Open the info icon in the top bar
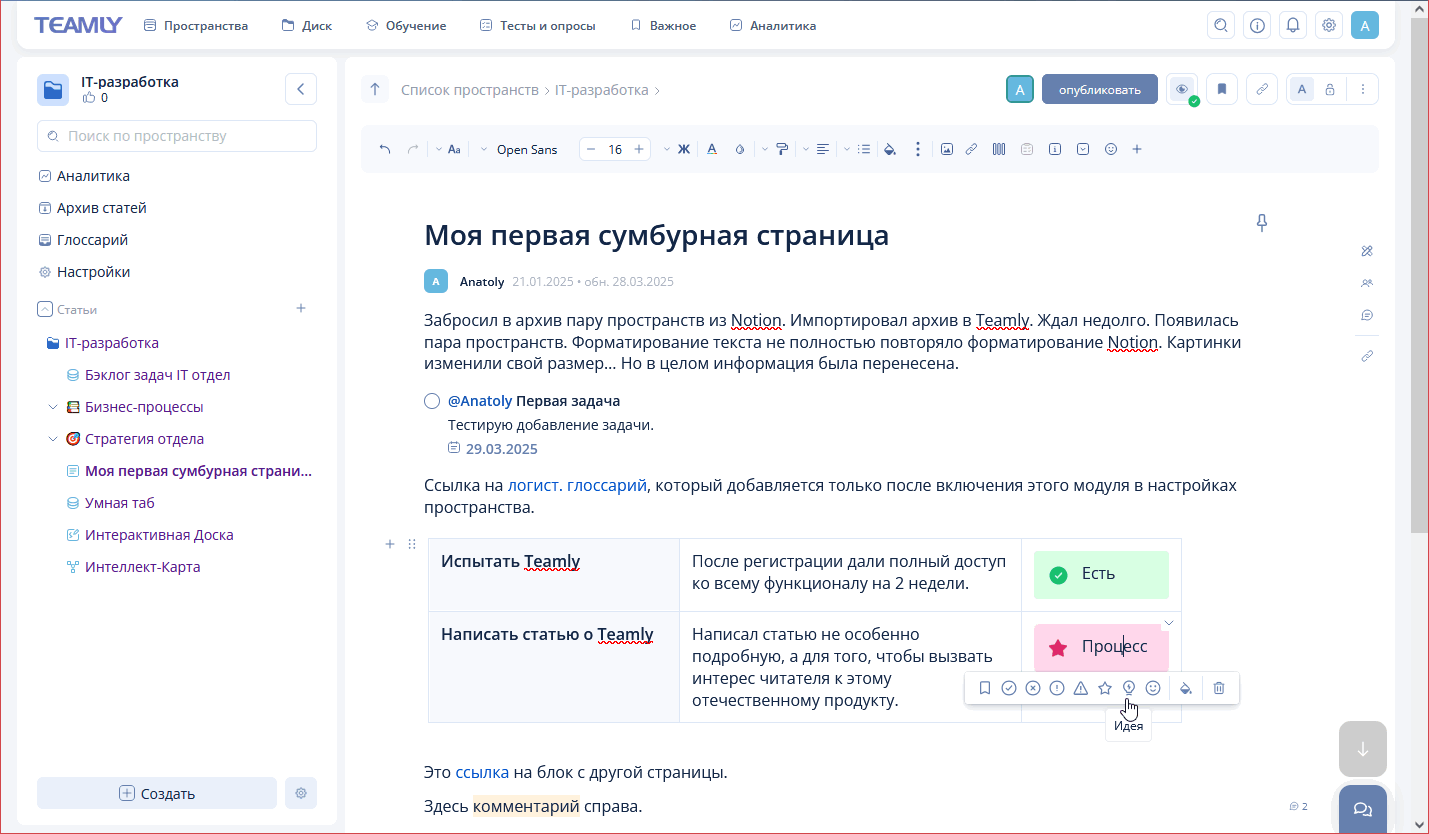The image size is (1429, 834). (1257, 25)
